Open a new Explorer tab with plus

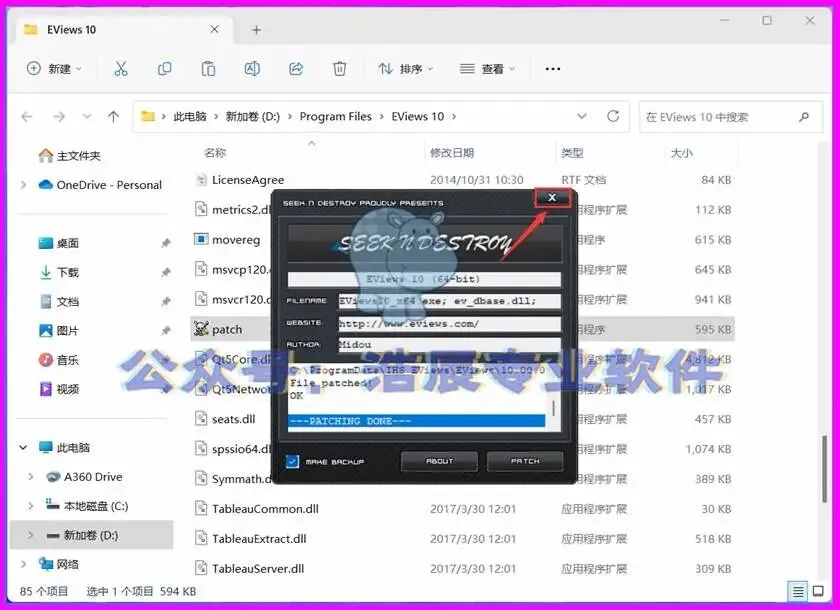tap(257, 30)
